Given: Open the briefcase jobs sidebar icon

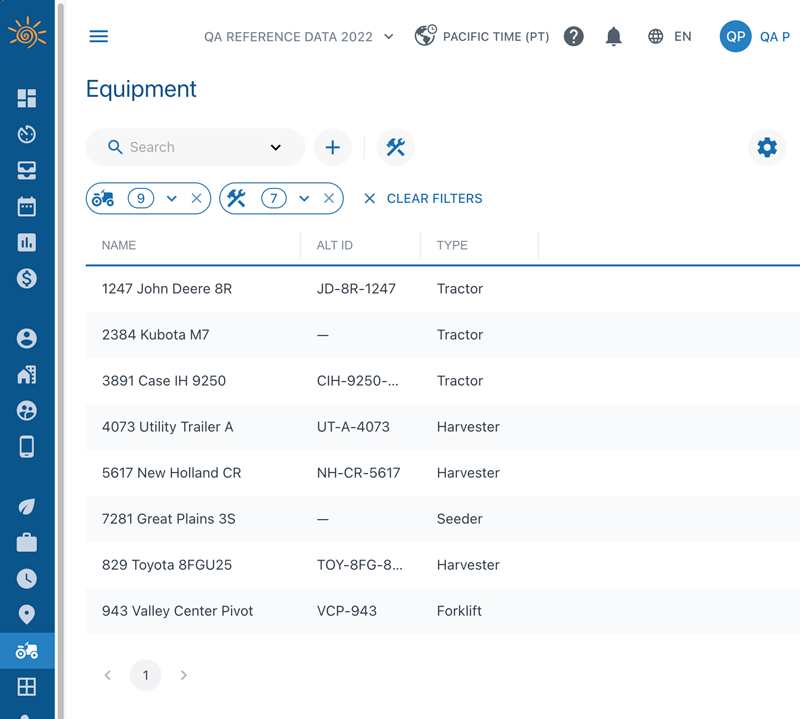Looking at the screenshot, I should tap(27, 543).
